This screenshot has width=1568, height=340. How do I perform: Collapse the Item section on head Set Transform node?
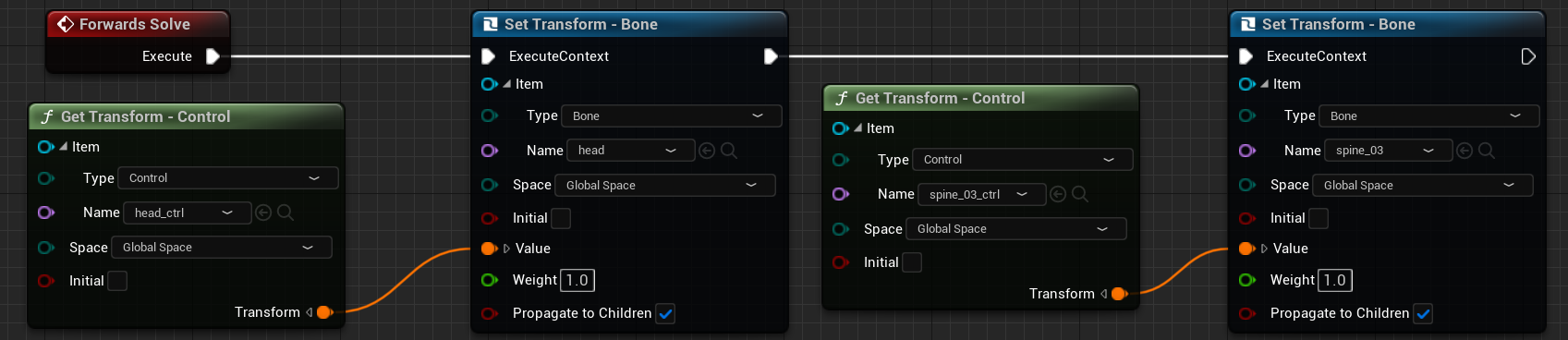(506, 84)
